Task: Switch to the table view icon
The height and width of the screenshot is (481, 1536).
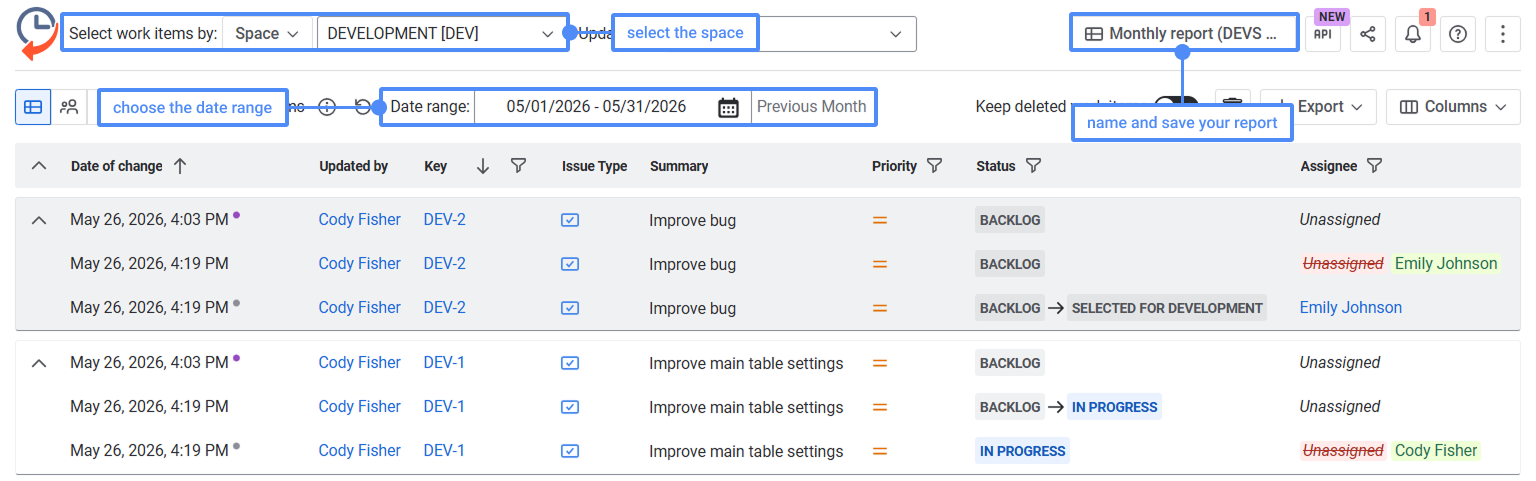Action: pyautogui.click(x=33, y=107)
